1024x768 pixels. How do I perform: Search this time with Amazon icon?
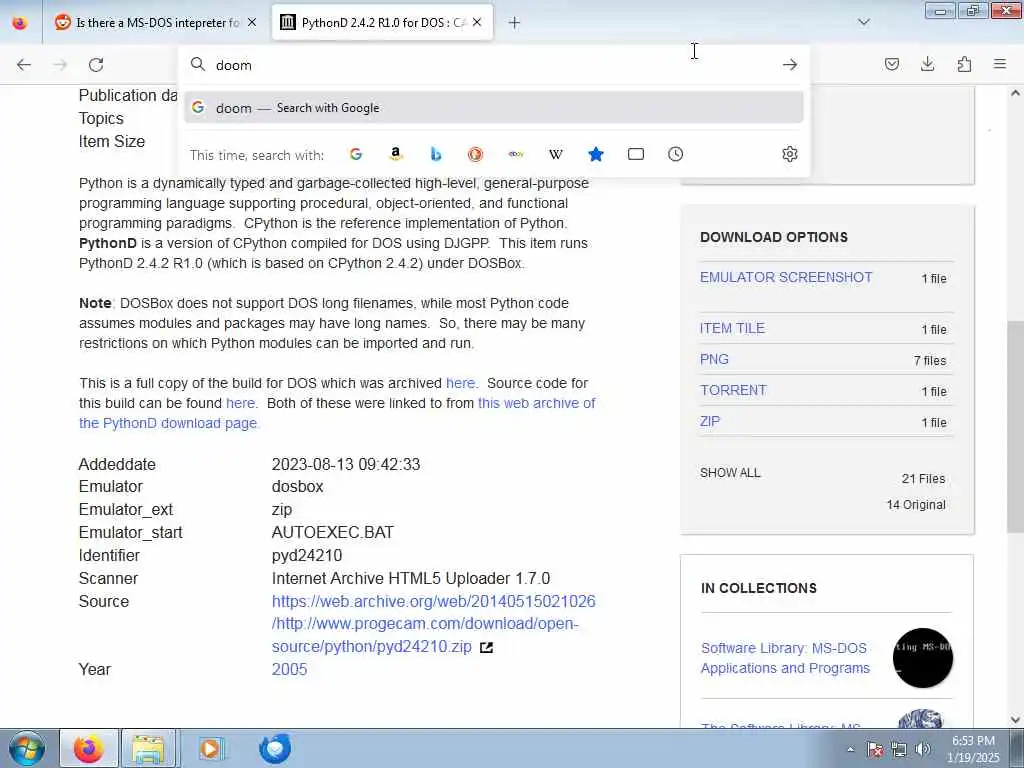(x=395, y=154)
